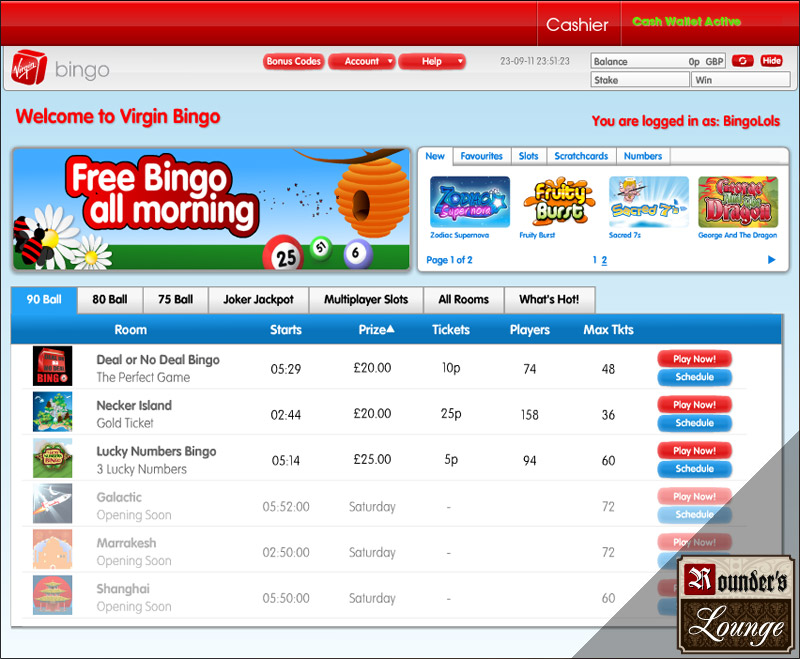Viewport: 800px width, 659px height.
Task: Click the George And The Dragon caption
Action: (737, 235)
